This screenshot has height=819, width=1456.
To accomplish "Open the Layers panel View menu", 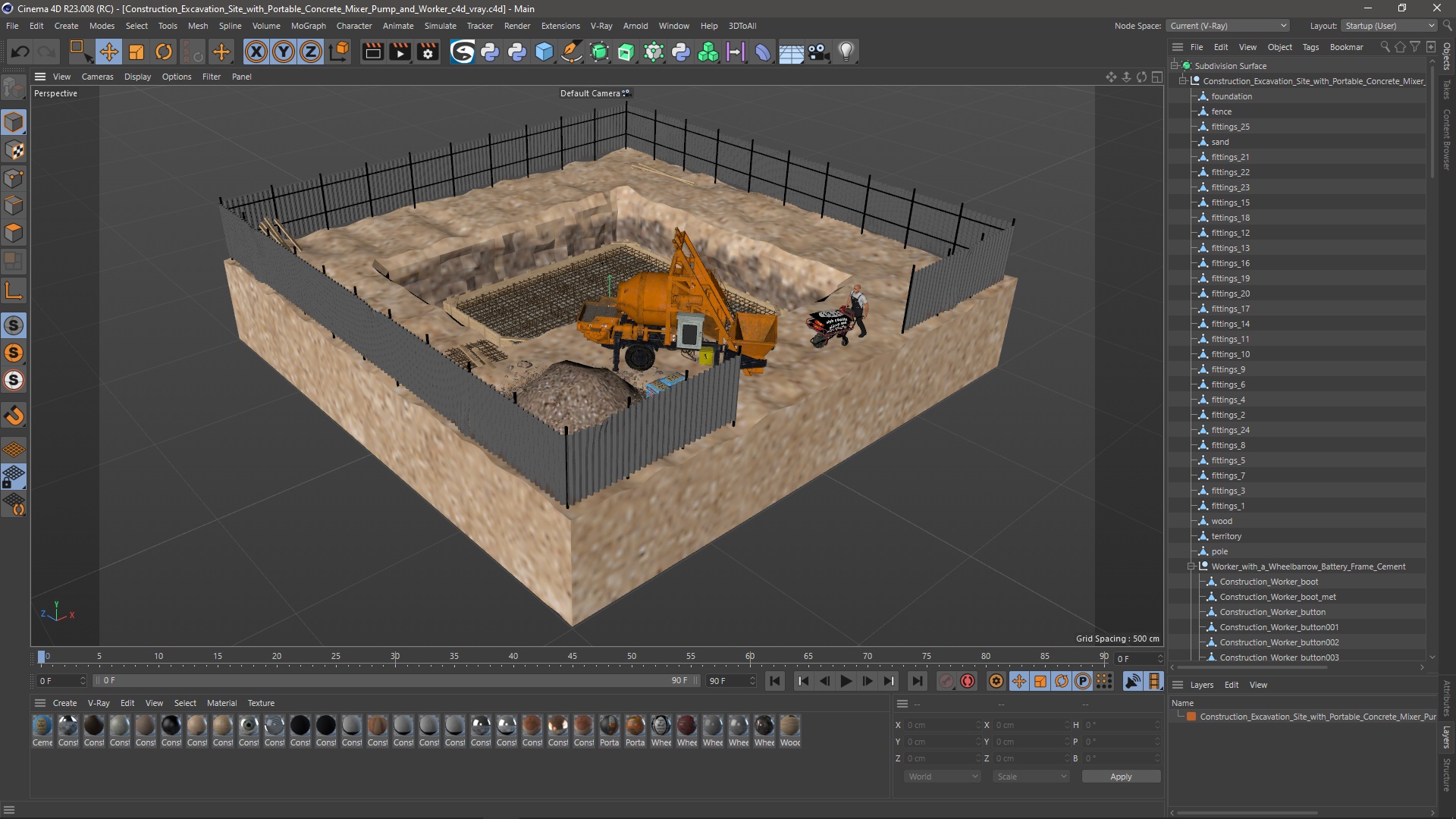I will 1258,685.
